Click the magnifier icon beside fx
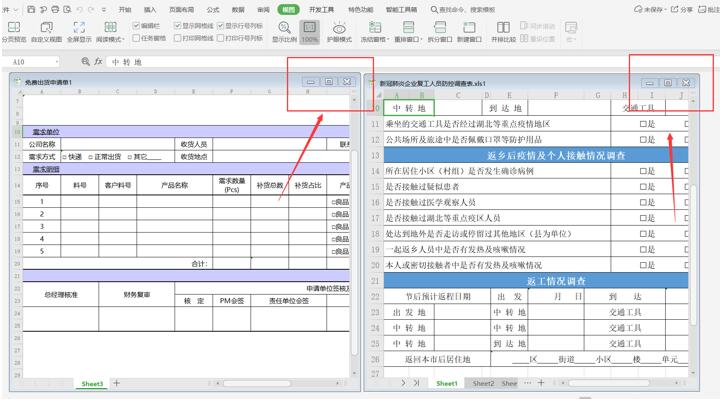The width and height of the screenshot is (720, 402). (x=85, y=61)
